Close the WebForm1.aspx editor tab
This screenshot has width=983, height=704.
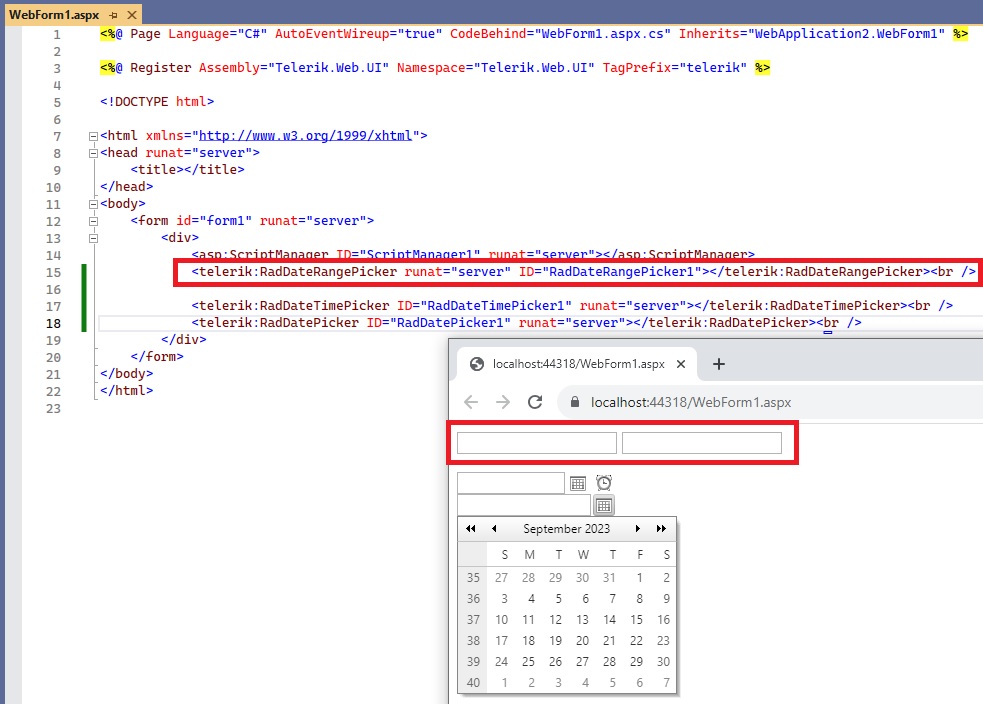tap(131, 16)
